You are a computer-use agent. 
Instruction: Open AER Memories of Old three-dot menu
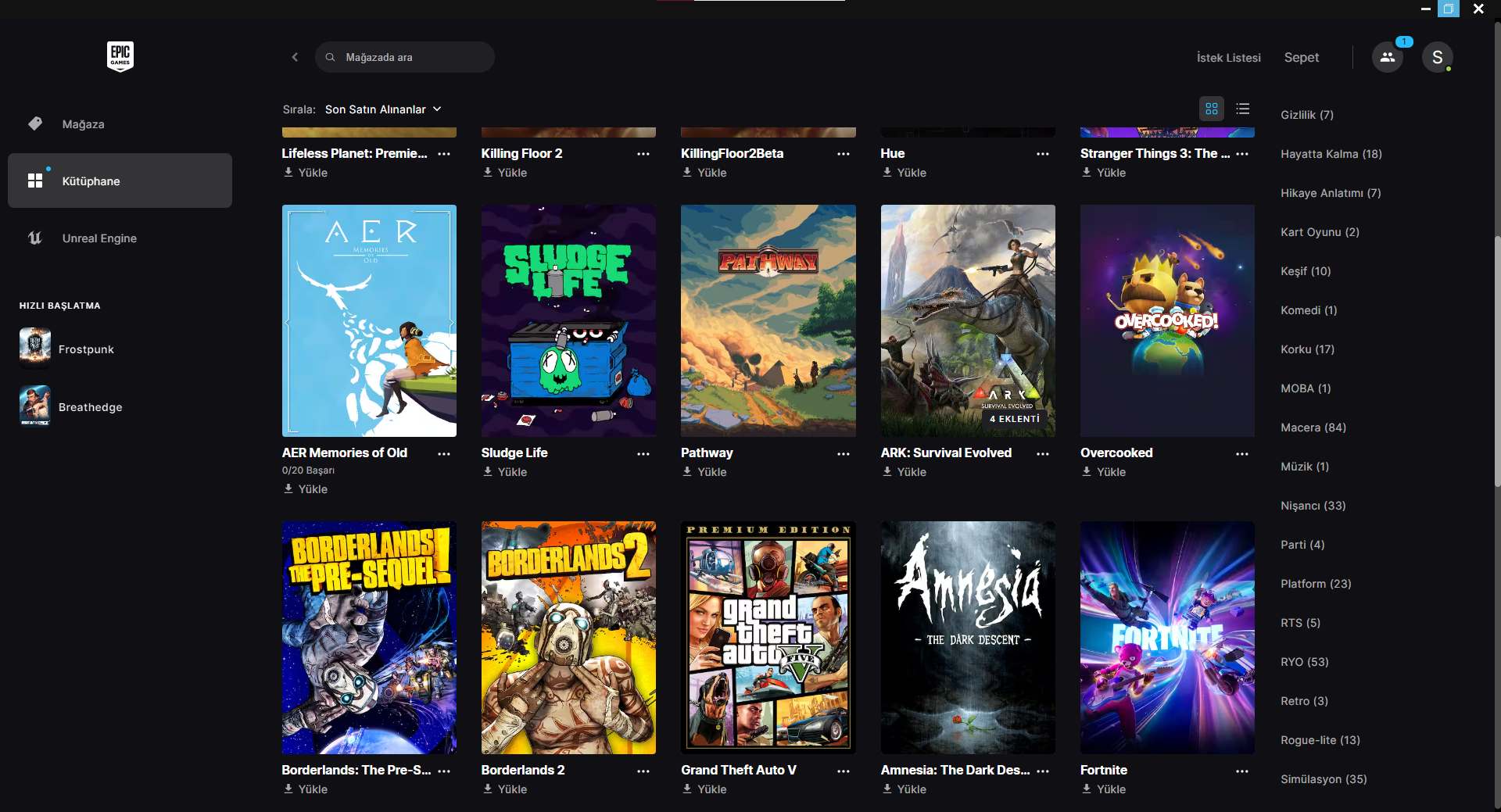444,453
